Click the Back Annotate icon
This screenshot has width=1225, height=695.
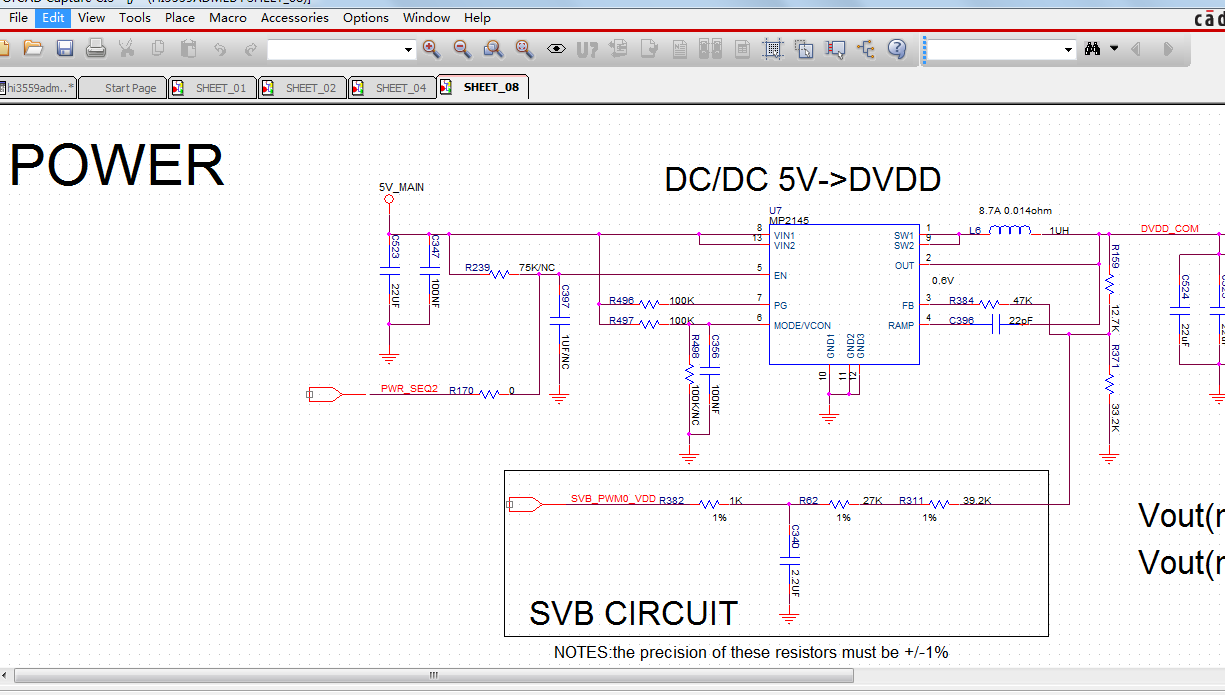coord(618,48)
